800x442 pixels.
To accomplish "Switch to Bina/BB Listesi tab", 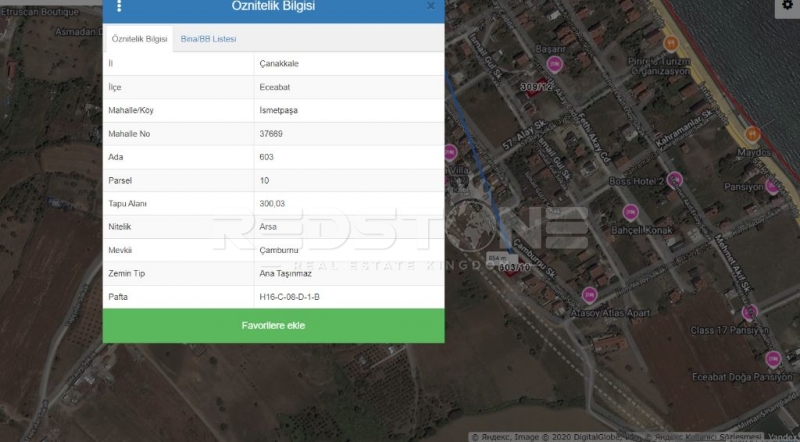I will click(208, 39).
